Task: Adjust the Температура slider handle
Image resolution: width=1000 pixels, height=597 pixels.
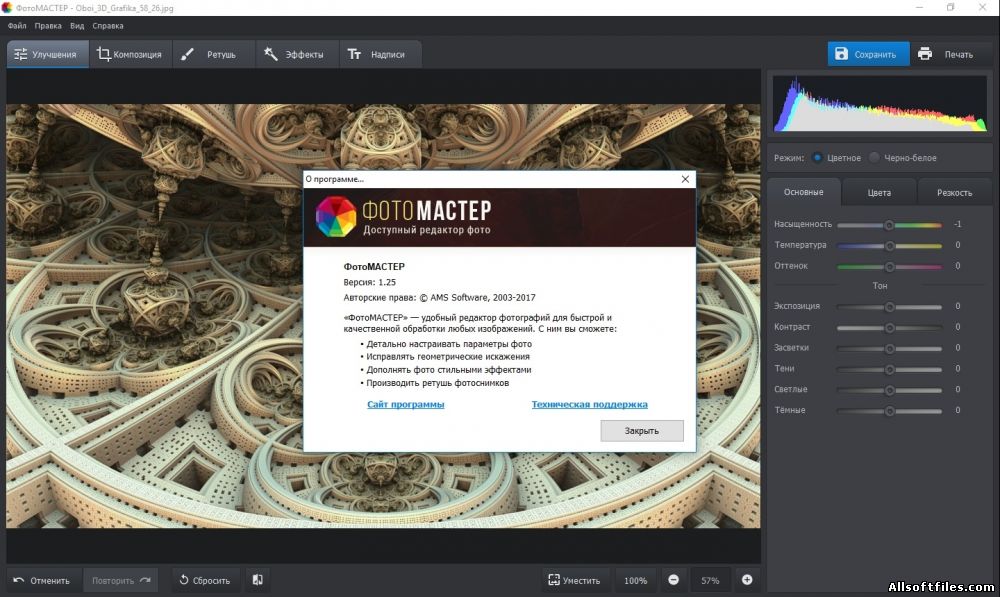Action: coord(890,246)
